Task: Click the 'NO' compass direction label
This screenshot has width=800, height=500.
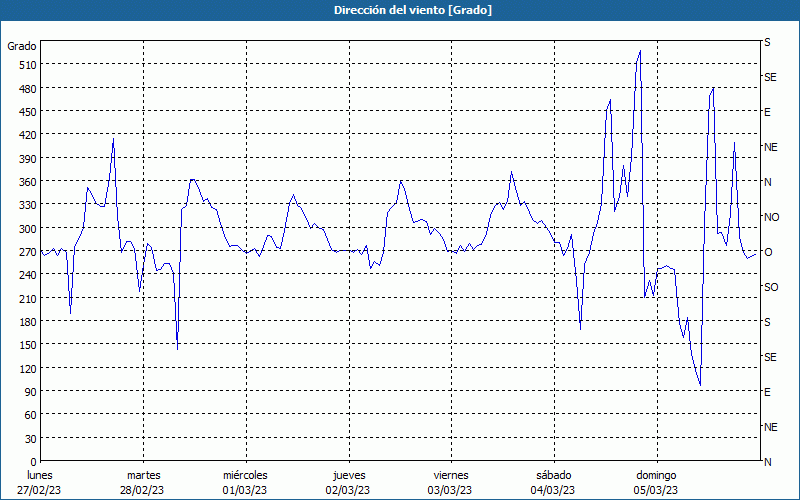Action: point(771,217)
